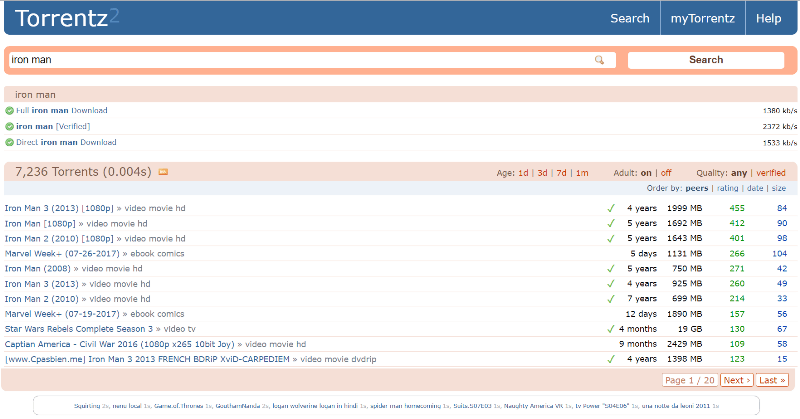This screenshot has width=800, height=419.
Task: Open Iron Man 3 (2013) [1080p] torrent
Action: [x=59, y=208]
